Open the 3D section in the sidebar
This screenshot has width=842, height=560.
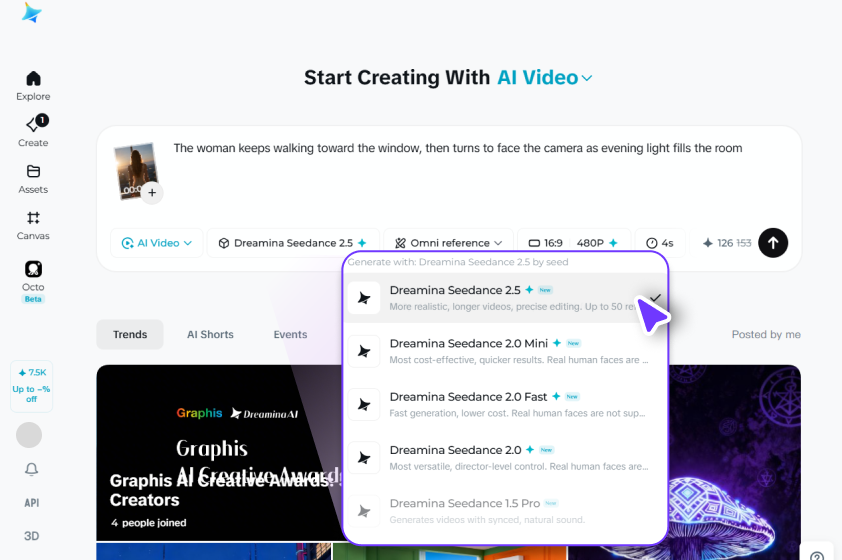pyautogui.click(x=32, y=536)
